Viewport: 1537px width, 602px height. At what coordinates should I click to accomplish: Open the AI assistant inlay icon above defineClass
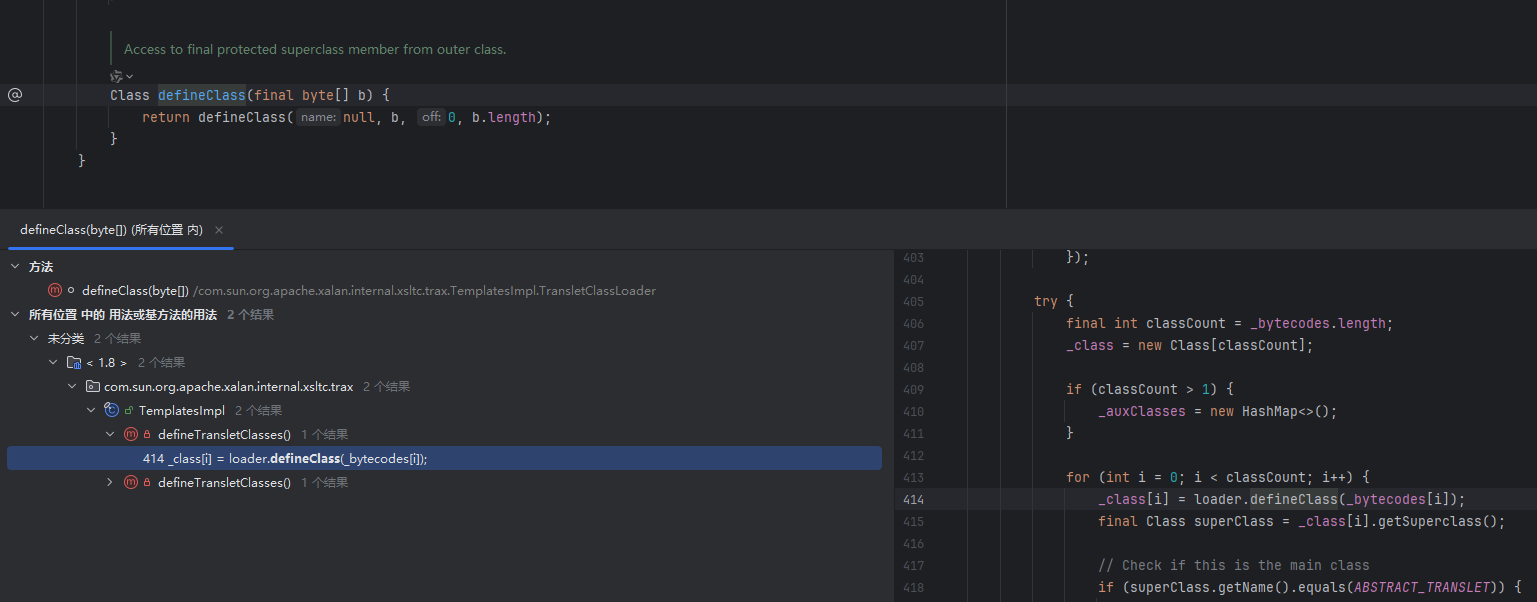pos(118,76)
